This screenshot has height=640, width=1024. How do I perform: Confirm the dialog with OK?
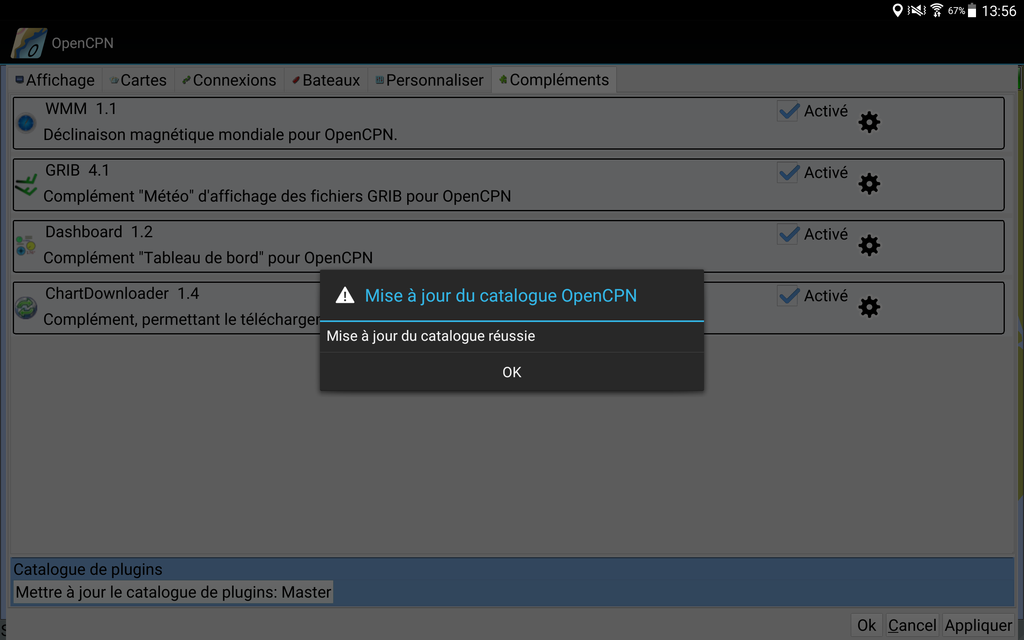tap(512, 372)
